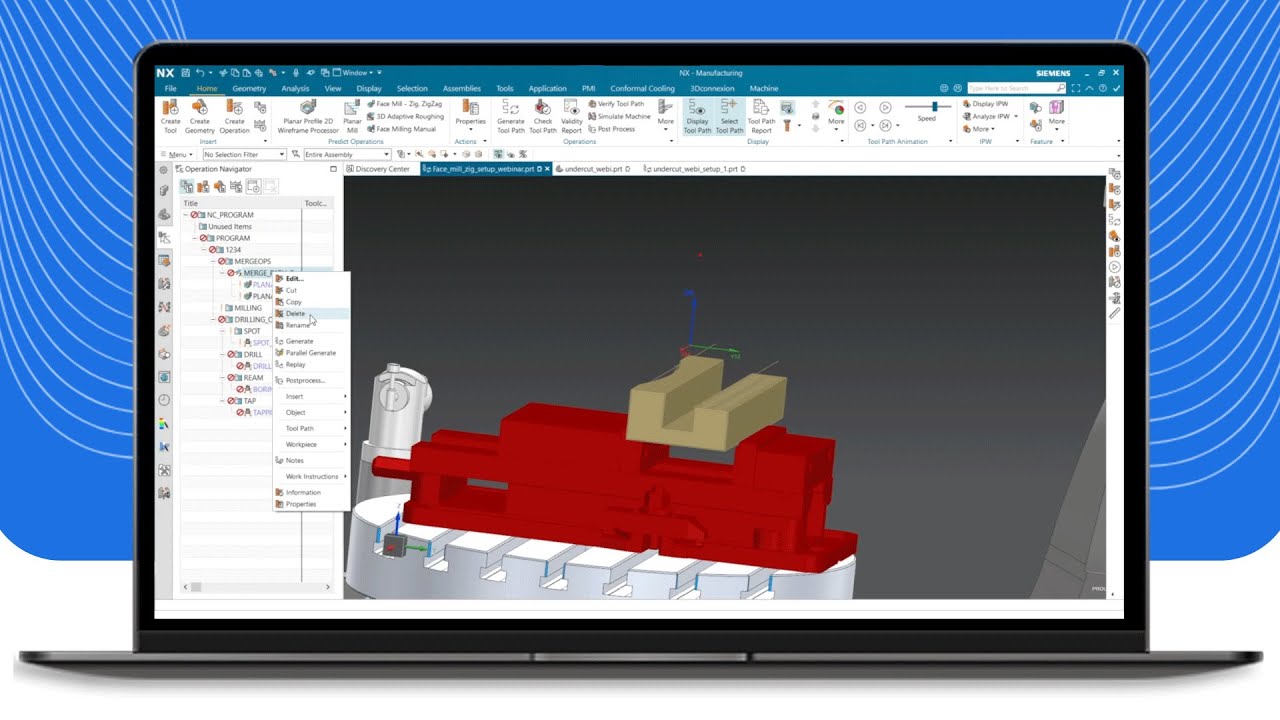Open the Discovery Center tab
This screenshot has height=720, width=1280.
379,169
